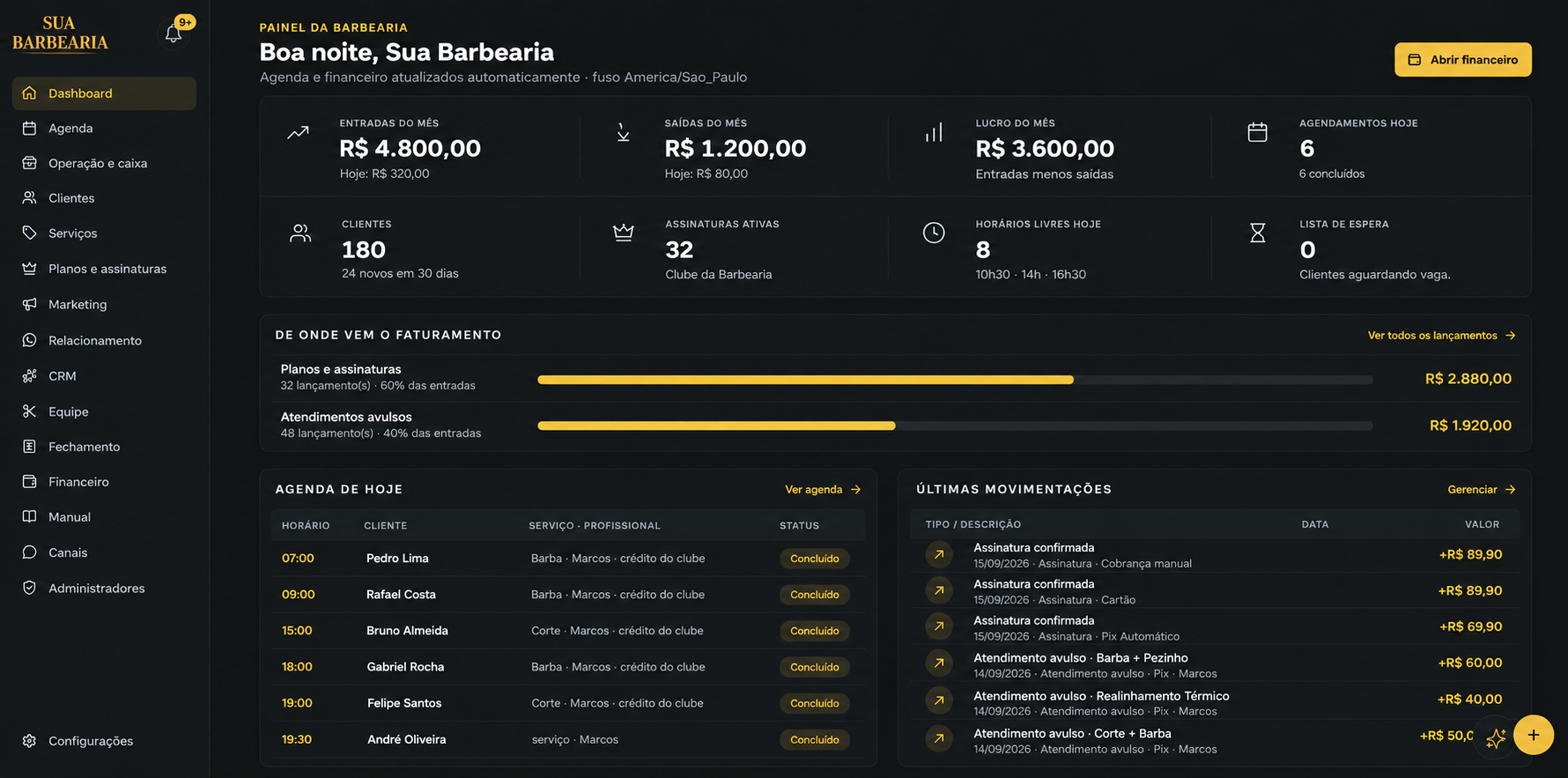Image resolution: width=1568 pixels, height=778 pixels.
Task: Go to Dashboard in the sidebar
Action: coord(104,93)
